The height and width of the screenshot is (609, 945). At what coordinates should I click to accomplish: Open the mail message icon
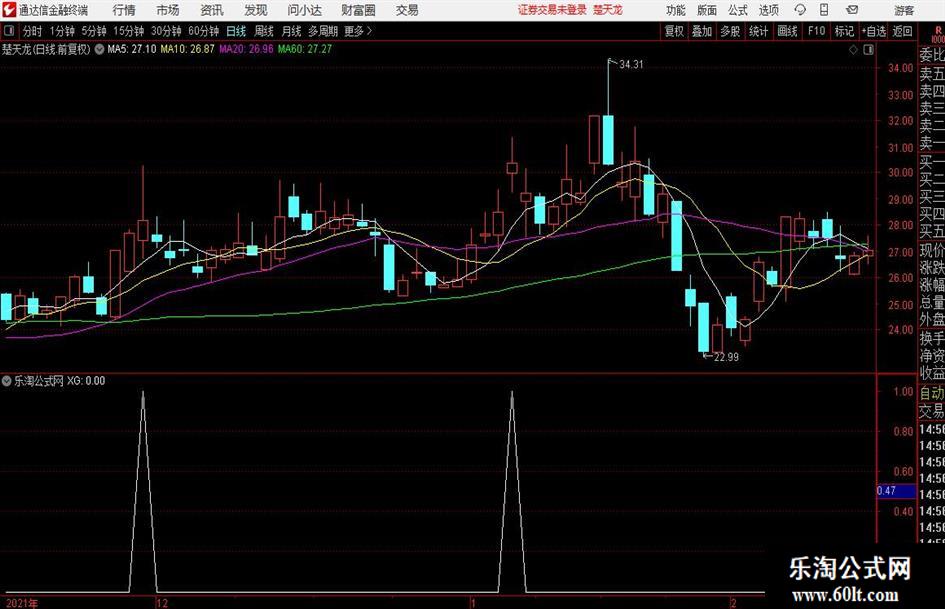852,10
